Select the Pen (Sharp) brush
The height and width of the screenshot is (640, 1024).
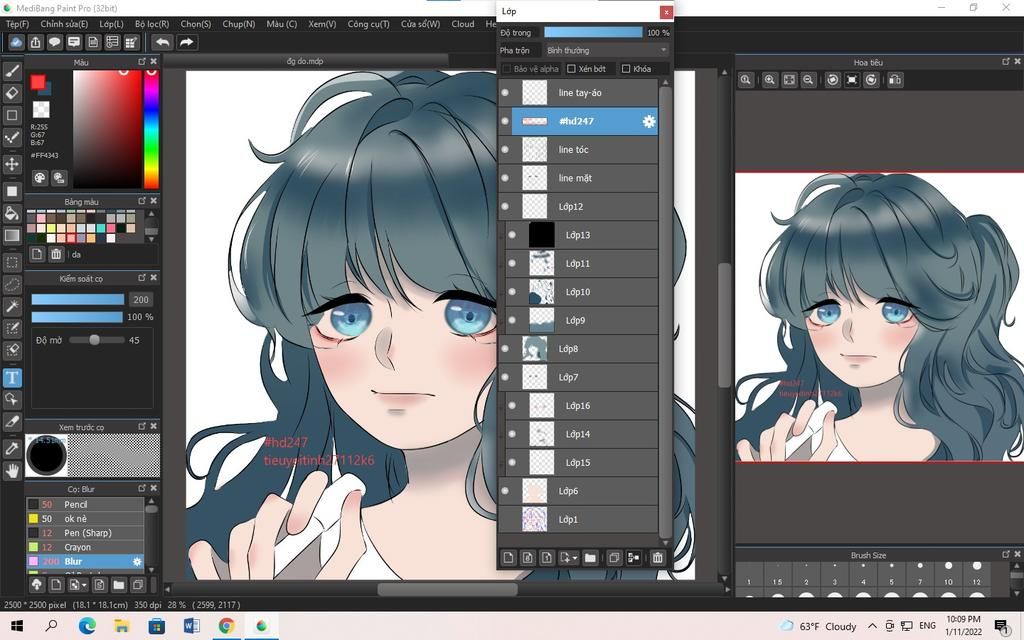click(85, 533)
